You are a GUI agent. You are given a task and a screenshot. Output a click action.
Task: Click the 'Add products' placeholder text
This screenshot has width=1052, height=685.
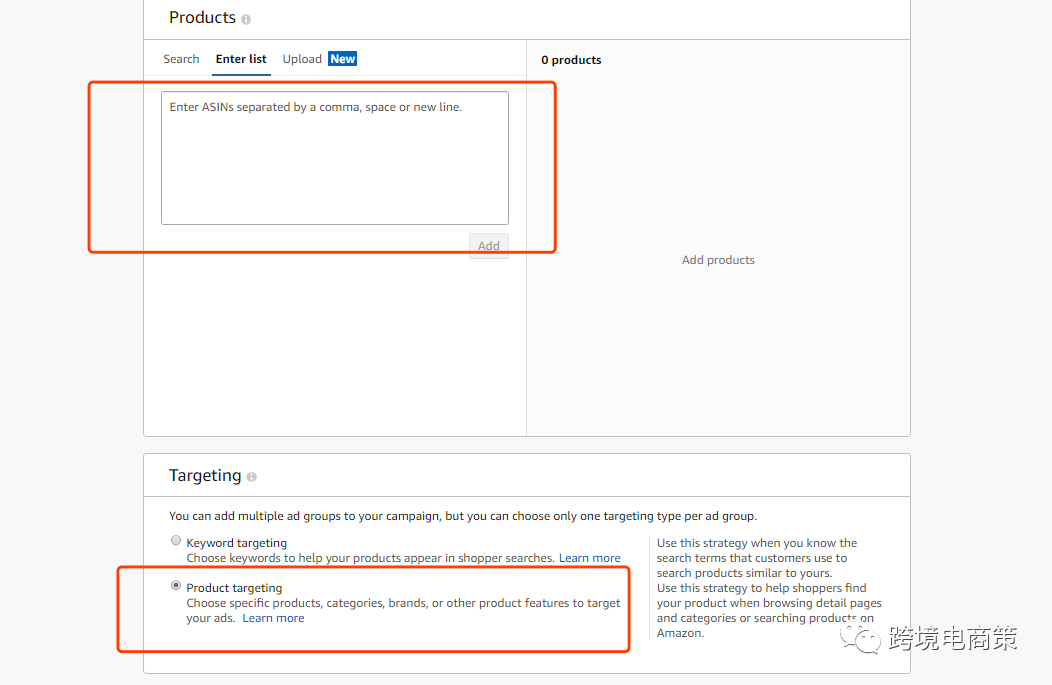(718, 260)
